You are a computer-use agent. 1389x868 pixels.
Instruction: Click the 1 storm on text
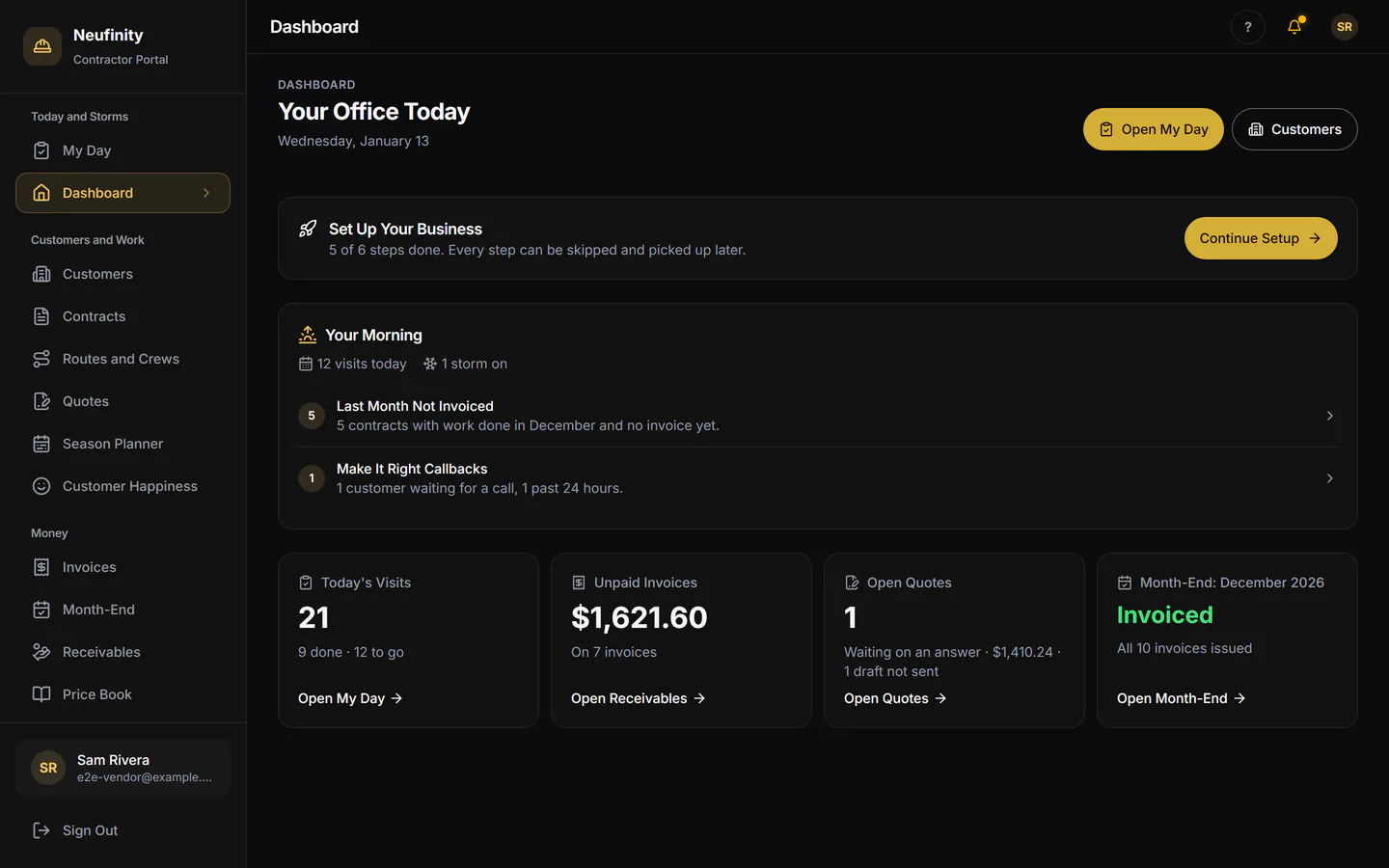coord(474,364)
